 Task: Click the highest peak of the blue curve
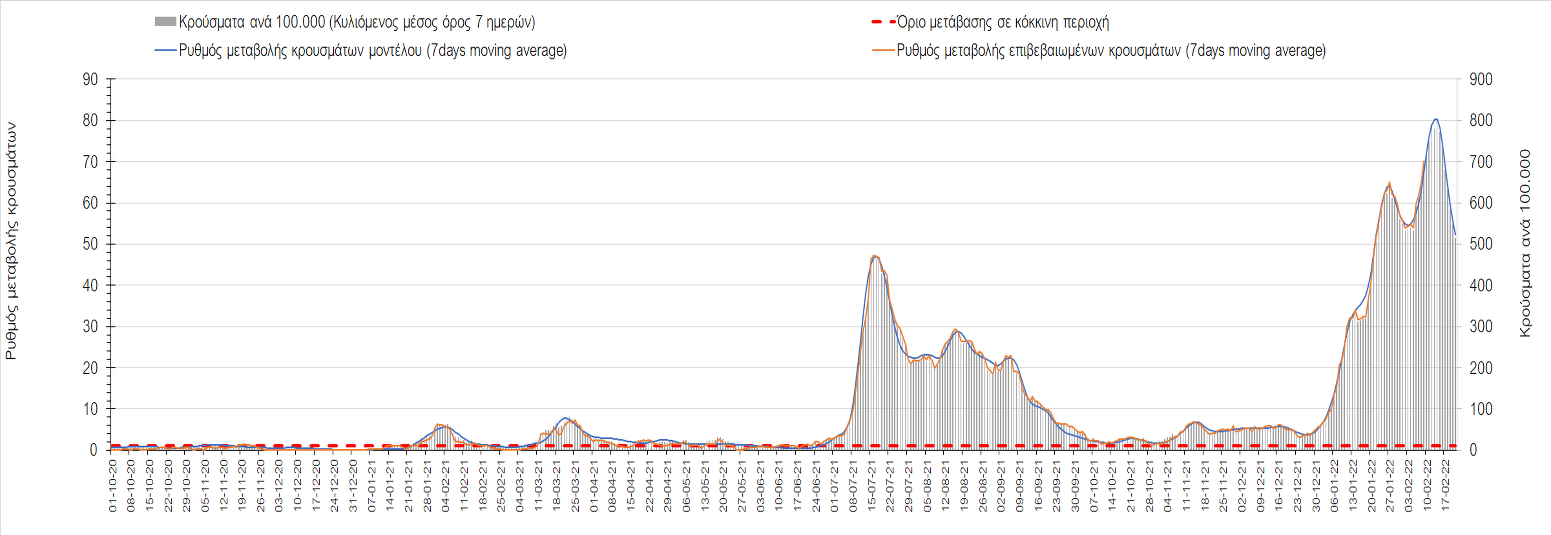coord(1436,119)
